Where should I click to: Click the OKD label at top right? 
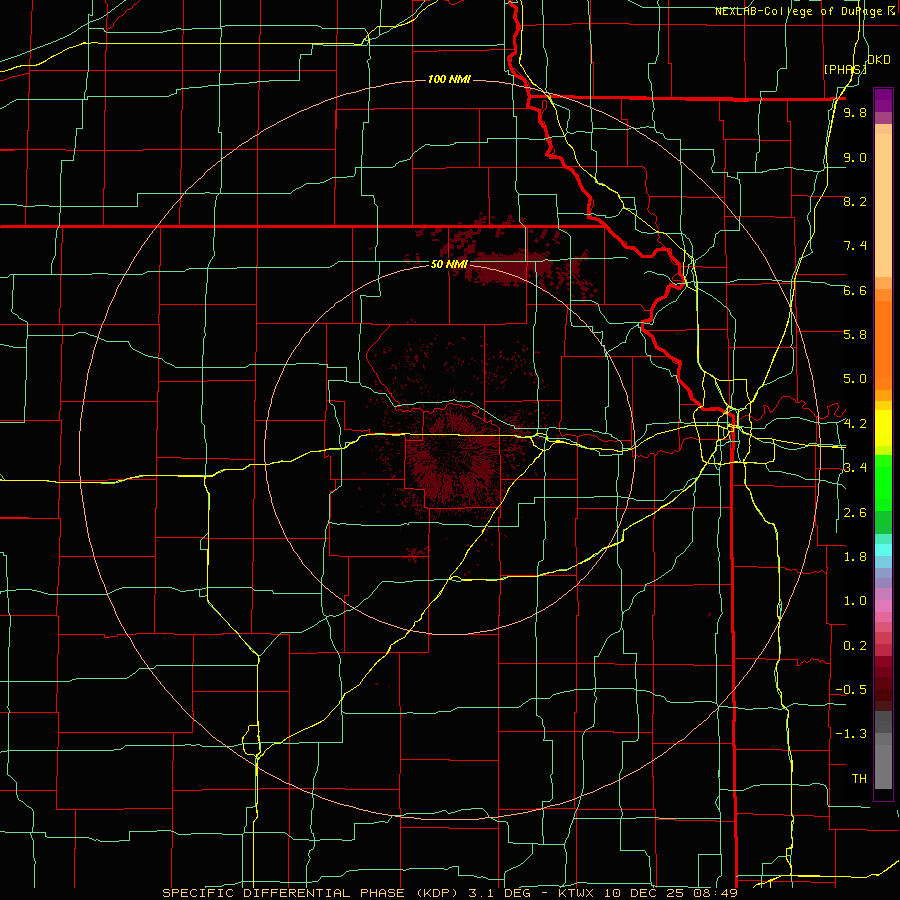click(x=879, y=60)
